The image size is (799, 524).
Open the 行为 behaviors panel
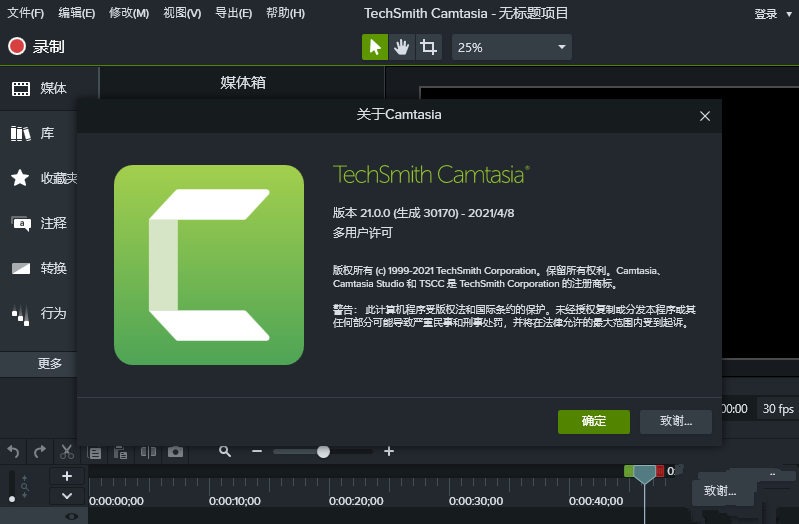click(x=39, y=313)
